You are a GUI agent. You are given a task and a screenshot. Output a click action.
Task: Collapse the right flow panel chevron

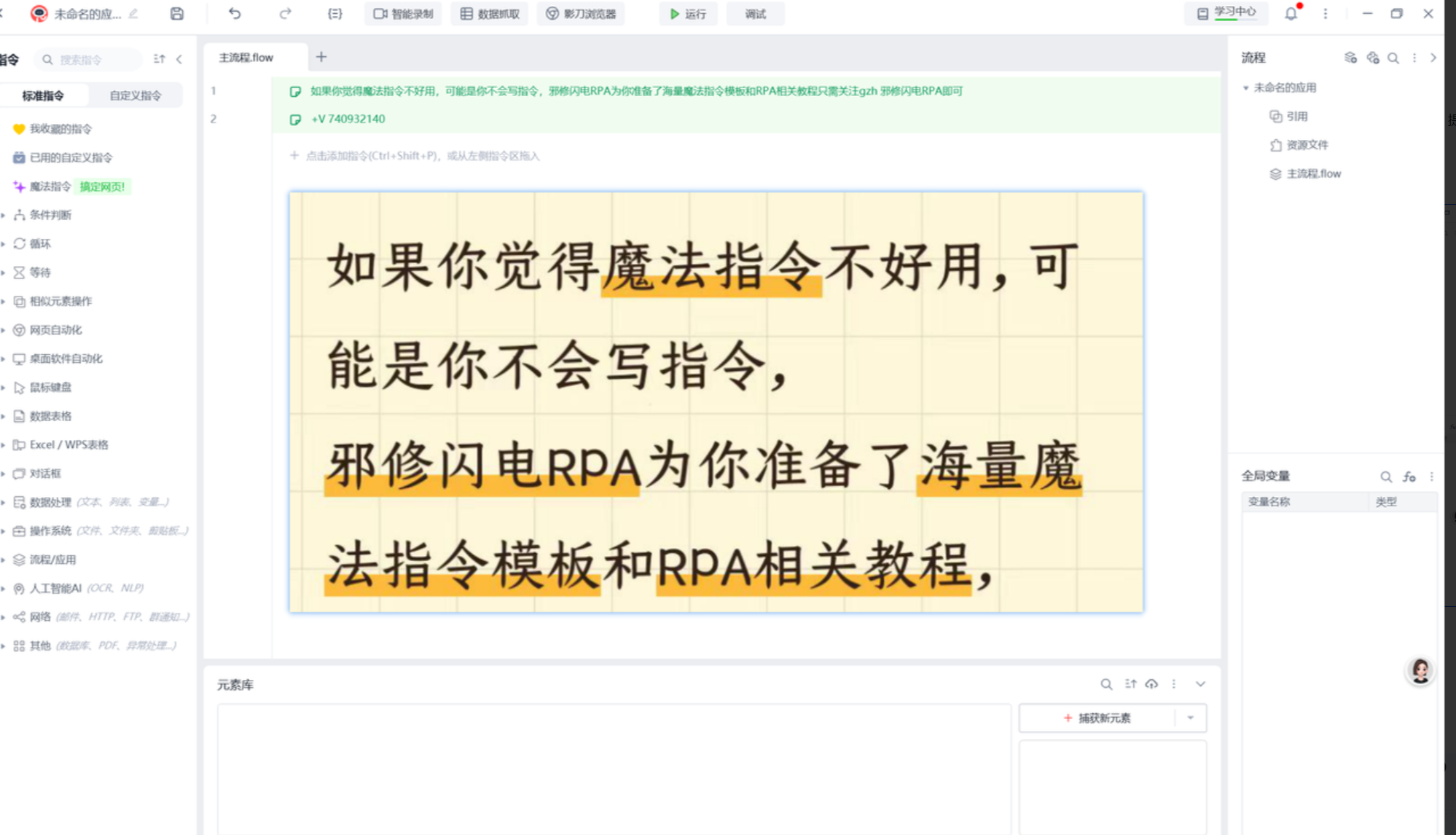pos(1433,58)
